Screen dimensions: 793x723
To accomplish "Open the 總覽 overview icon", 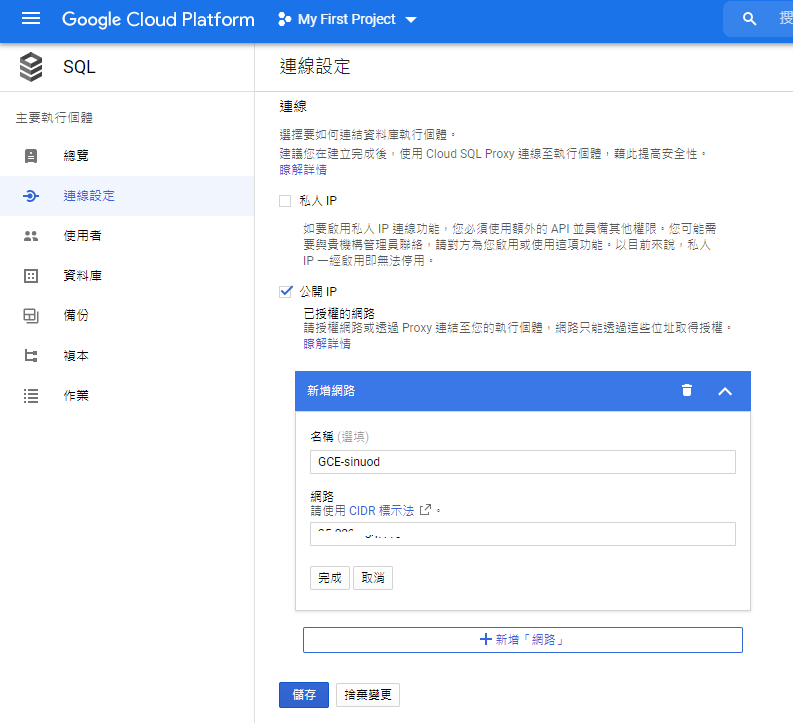I will [31, 156].
